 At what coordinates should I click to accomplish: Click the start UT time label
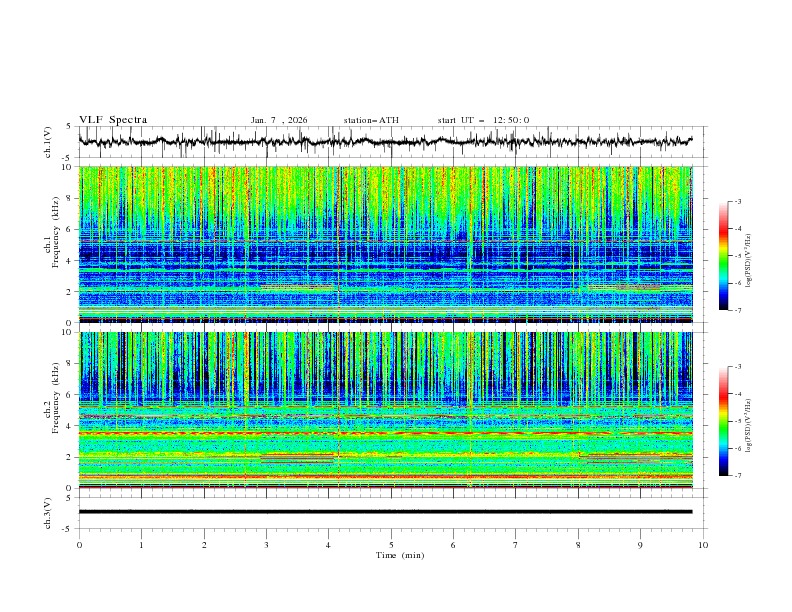(483, 120)
